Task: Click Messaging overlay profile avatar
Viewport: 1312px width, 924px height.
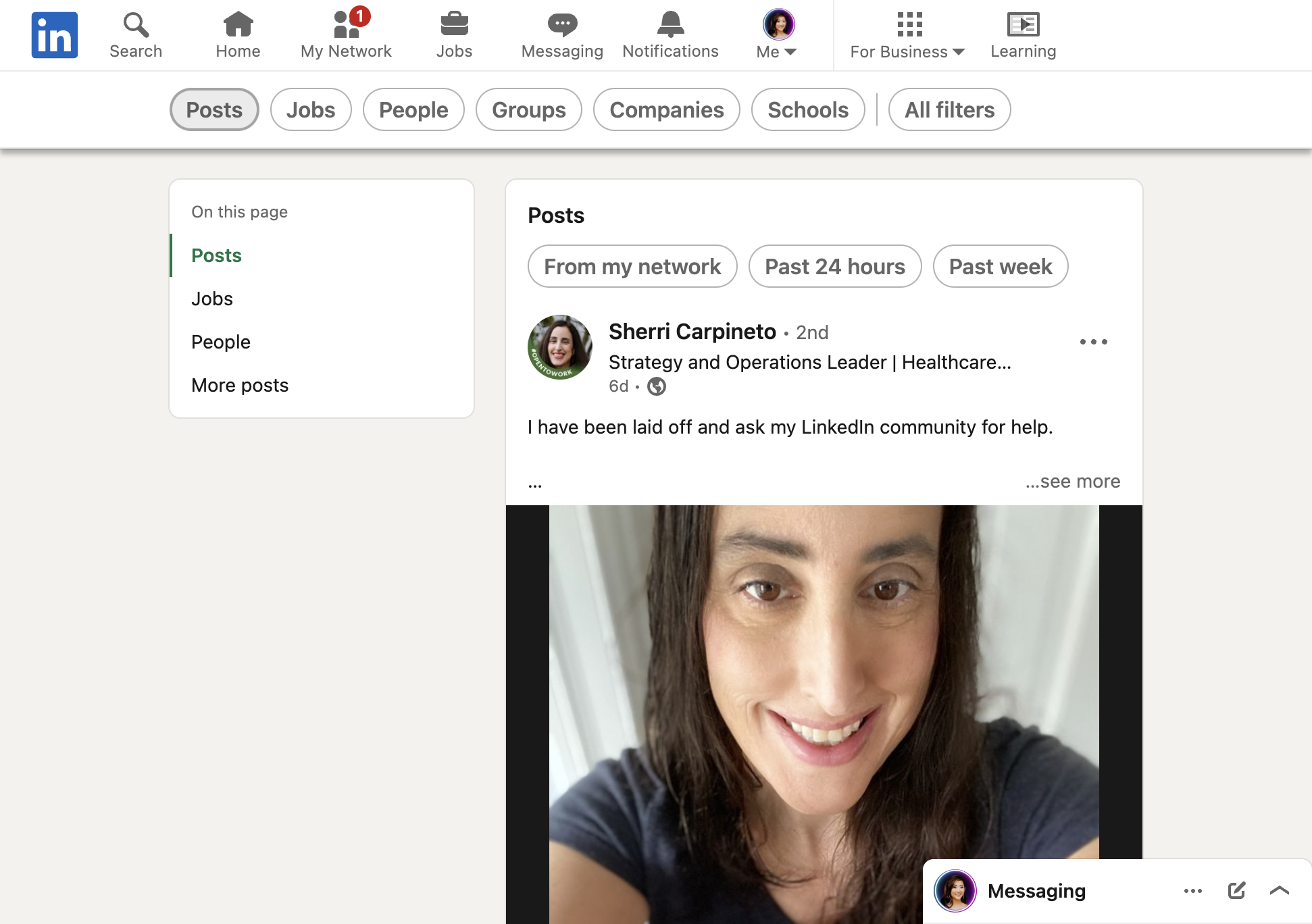Action: [x=955, y=891]
